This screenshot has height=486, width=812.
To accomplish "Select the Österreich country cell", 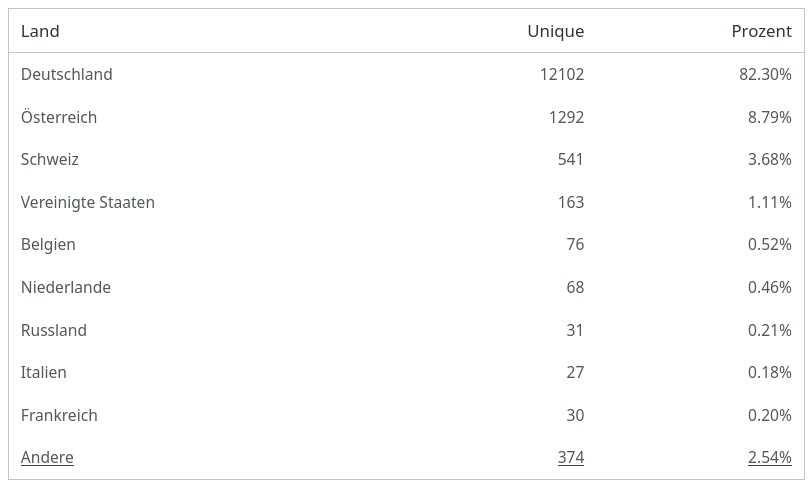I will pyautogui.click(x=59, y=117).
